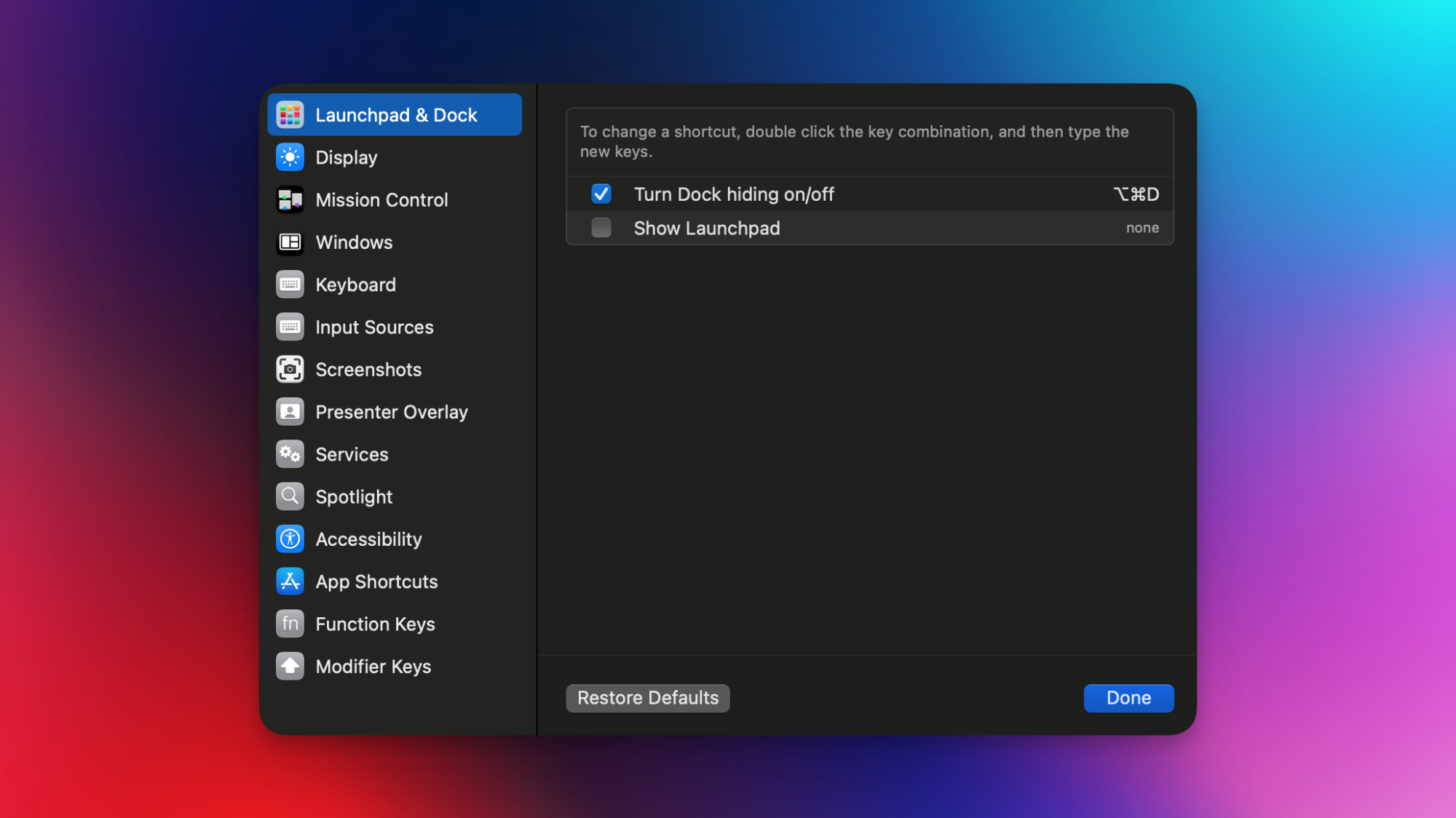
Task: Choose Spotlight label in sidebar
Action: (354, 497)
